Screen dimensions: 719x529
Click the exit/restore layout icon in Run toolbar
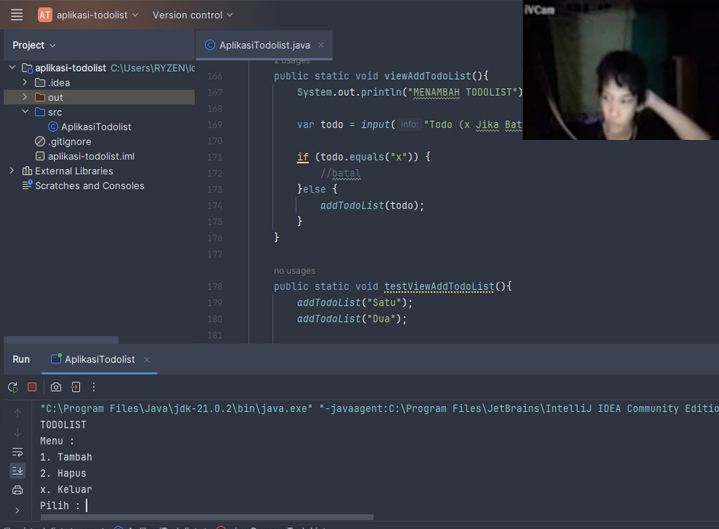pos(75,387)
